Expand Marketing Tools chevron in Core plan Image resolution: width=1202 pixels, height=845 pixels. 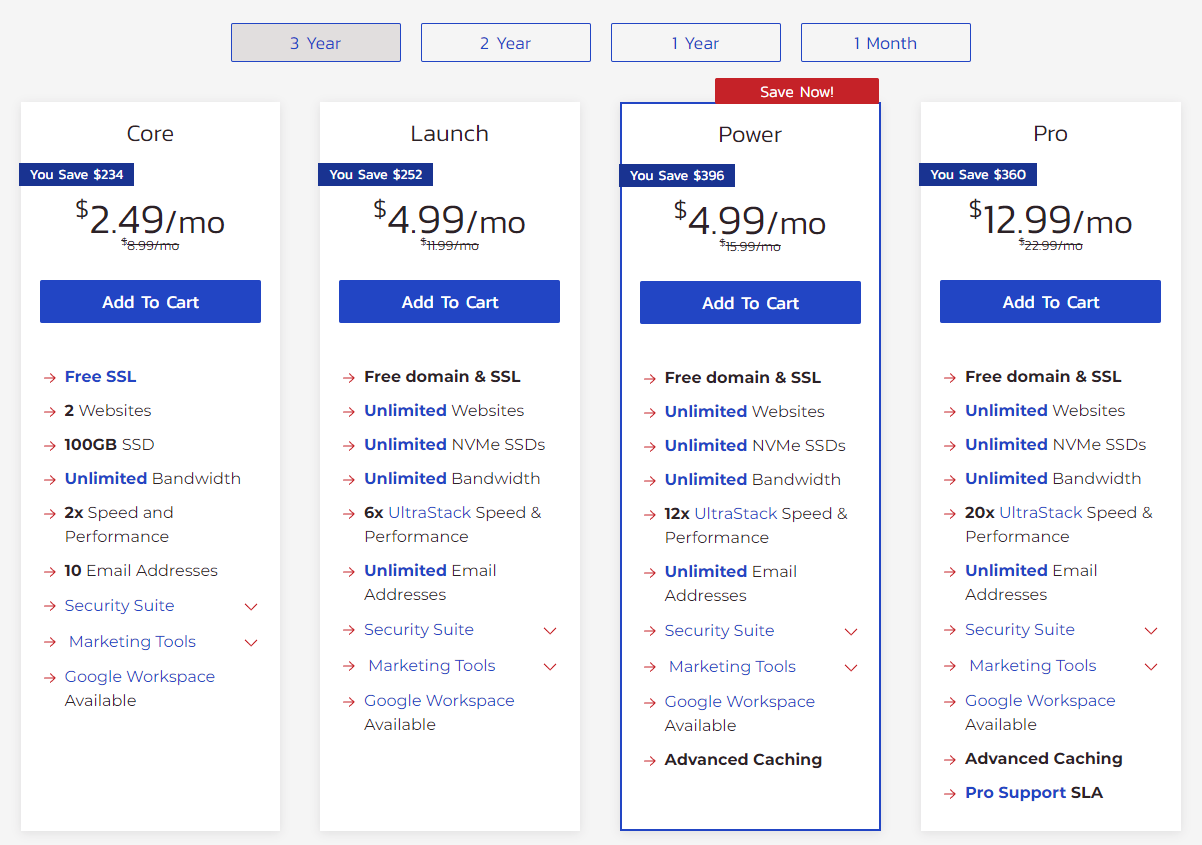pos(251,643)
